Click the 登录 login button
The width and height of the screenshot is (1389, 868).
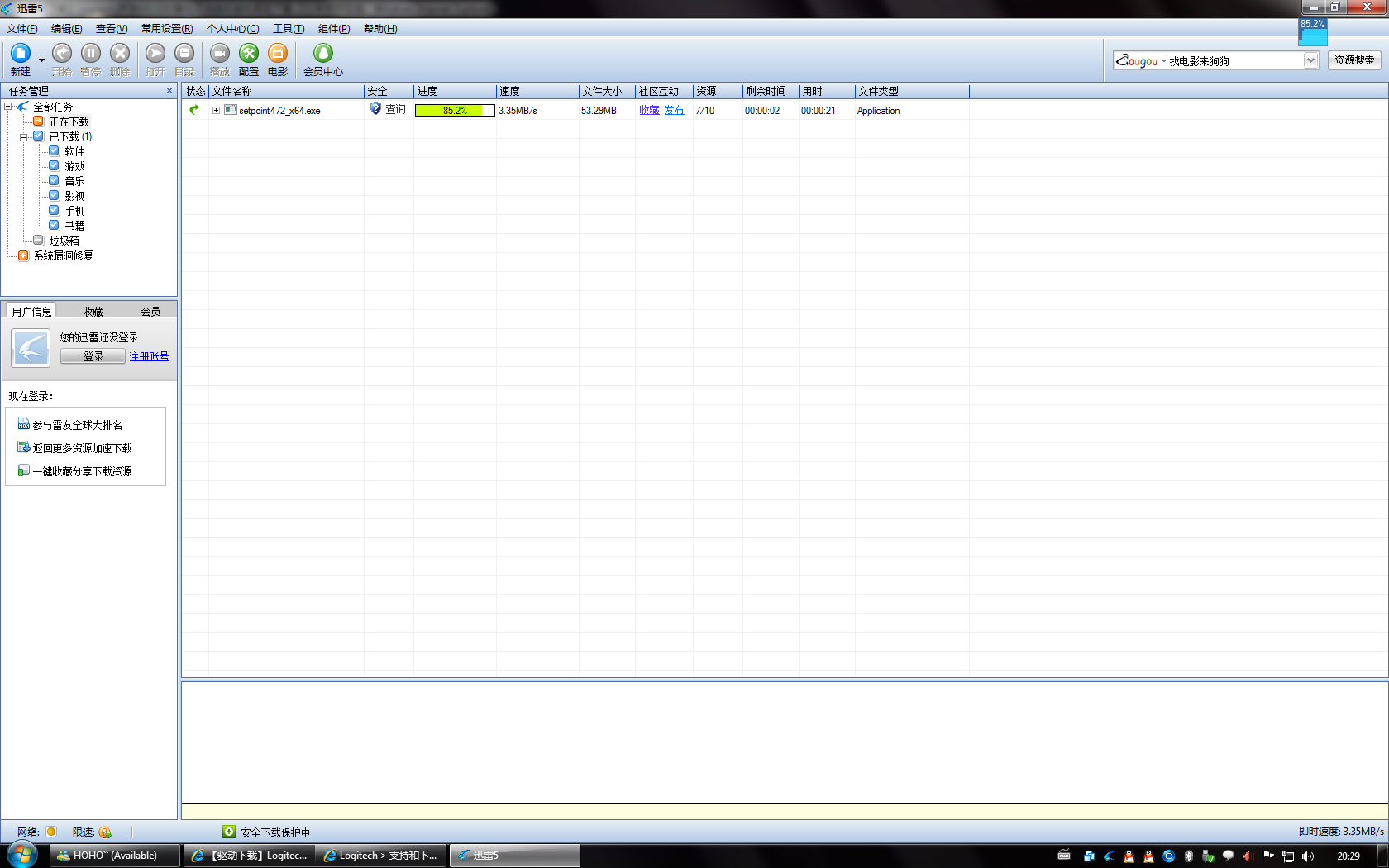(x=93, y=356)
